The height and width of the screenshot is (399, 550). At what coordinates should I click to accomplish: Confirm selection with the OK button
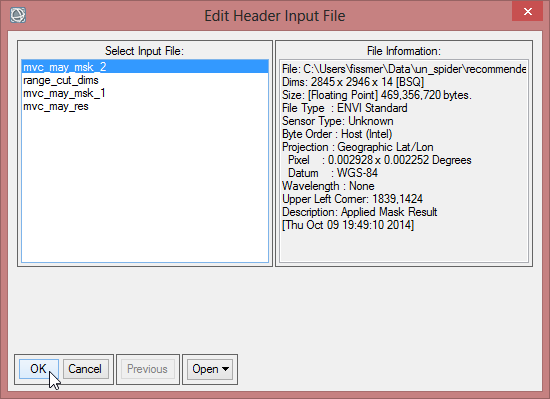[x=39, y=369]
